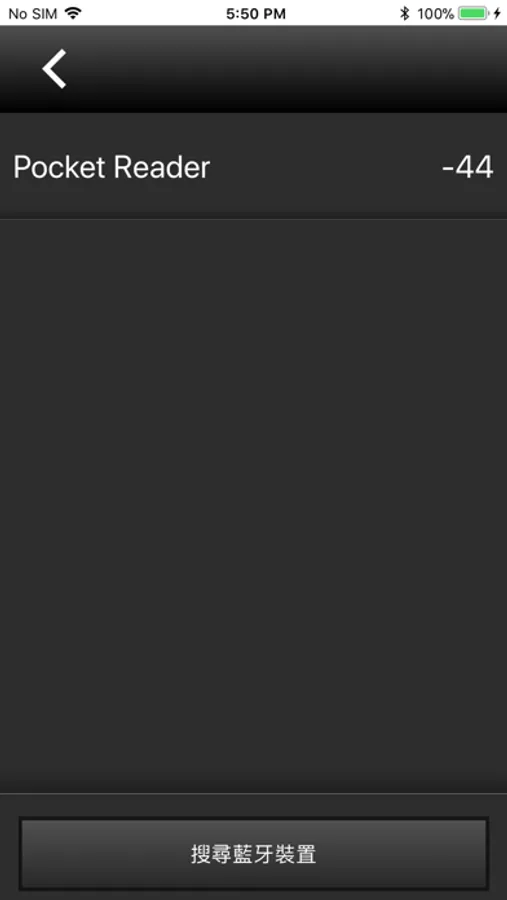Image resolution: width=507 pixels, height=900 pixels.
Task: Click the divider below Pocket Reader row
Action: pos(253,219)
